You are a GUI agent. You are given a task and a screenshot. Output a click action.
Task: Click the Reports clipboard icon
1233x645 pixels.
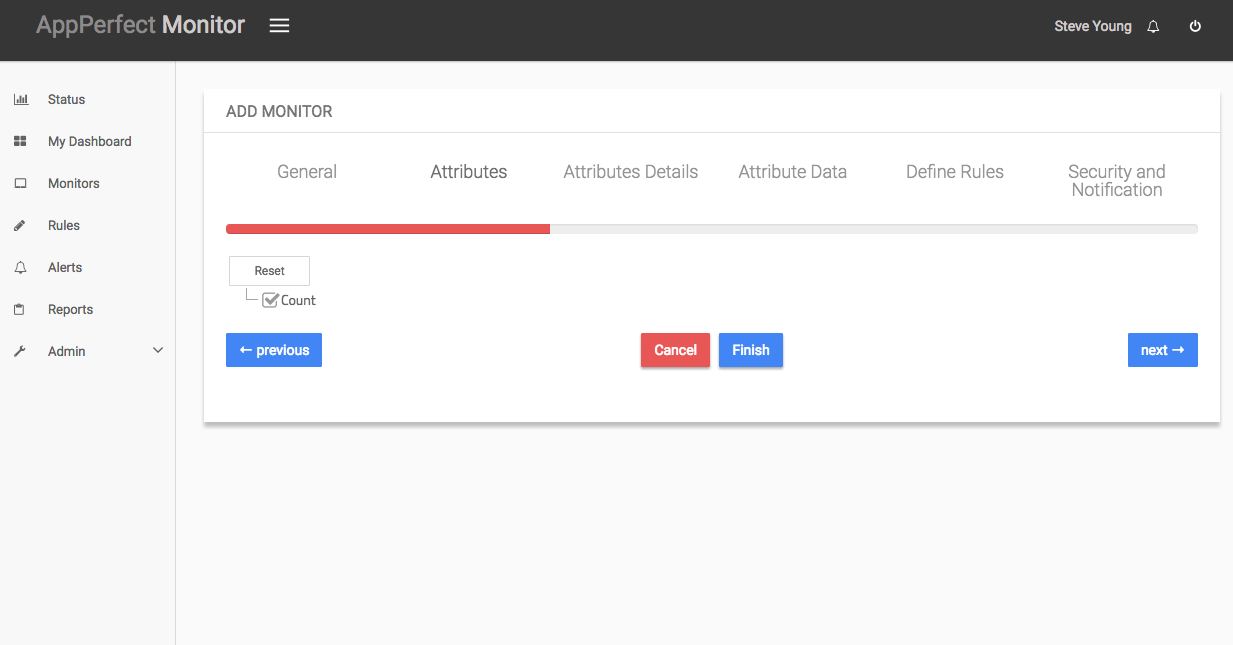coord(20,309)
